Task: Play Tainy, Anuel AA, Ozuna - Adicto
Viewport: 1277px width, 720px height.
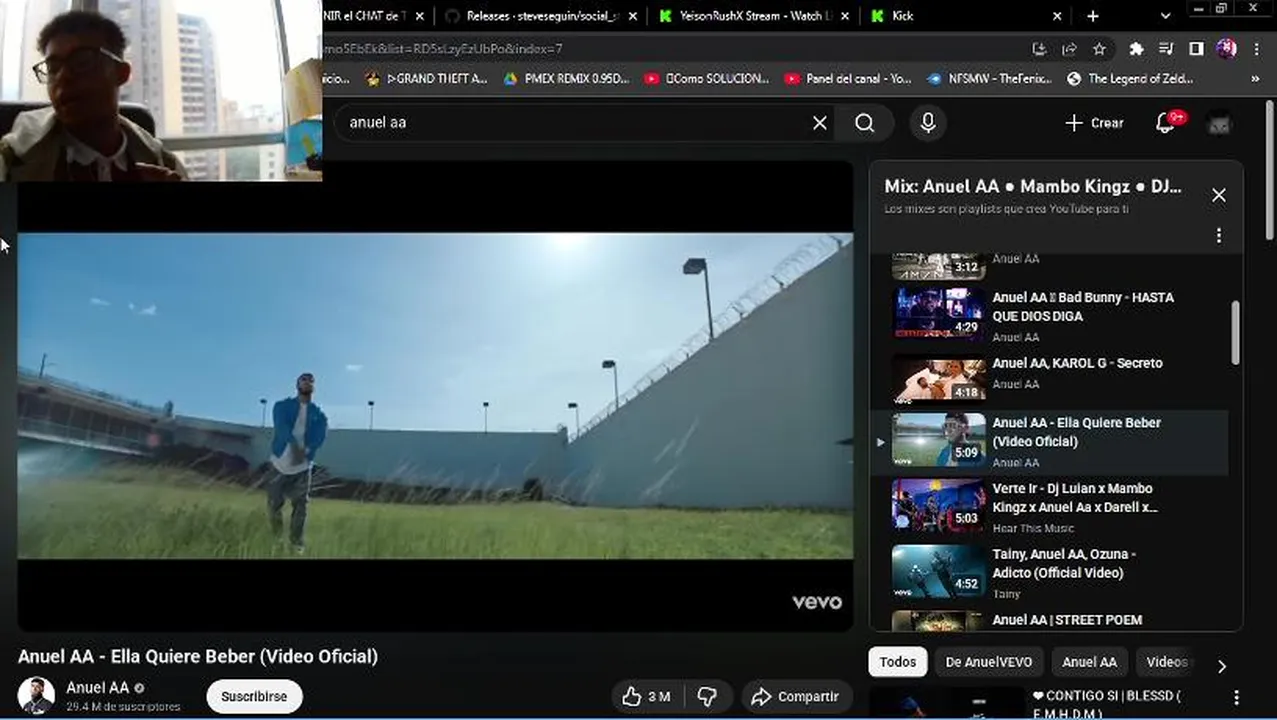Action: point(1050,573)
